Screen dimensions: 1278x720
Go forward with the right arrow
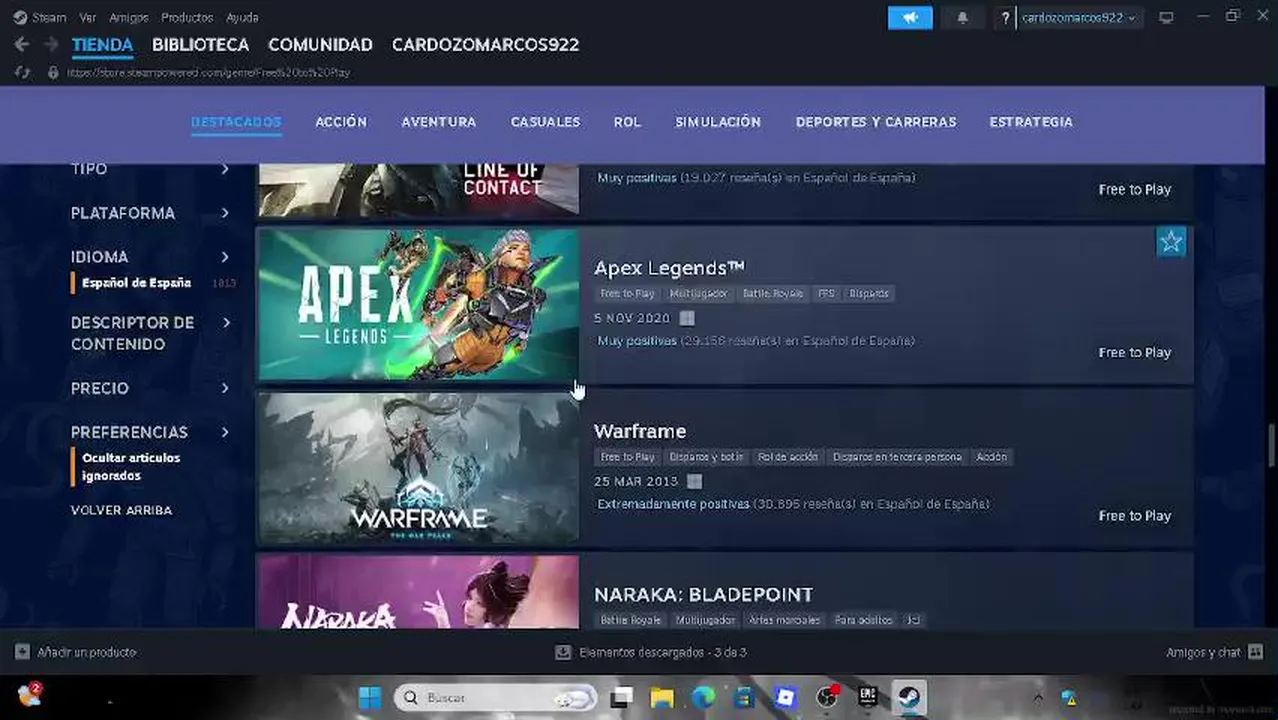coord(50,45)
